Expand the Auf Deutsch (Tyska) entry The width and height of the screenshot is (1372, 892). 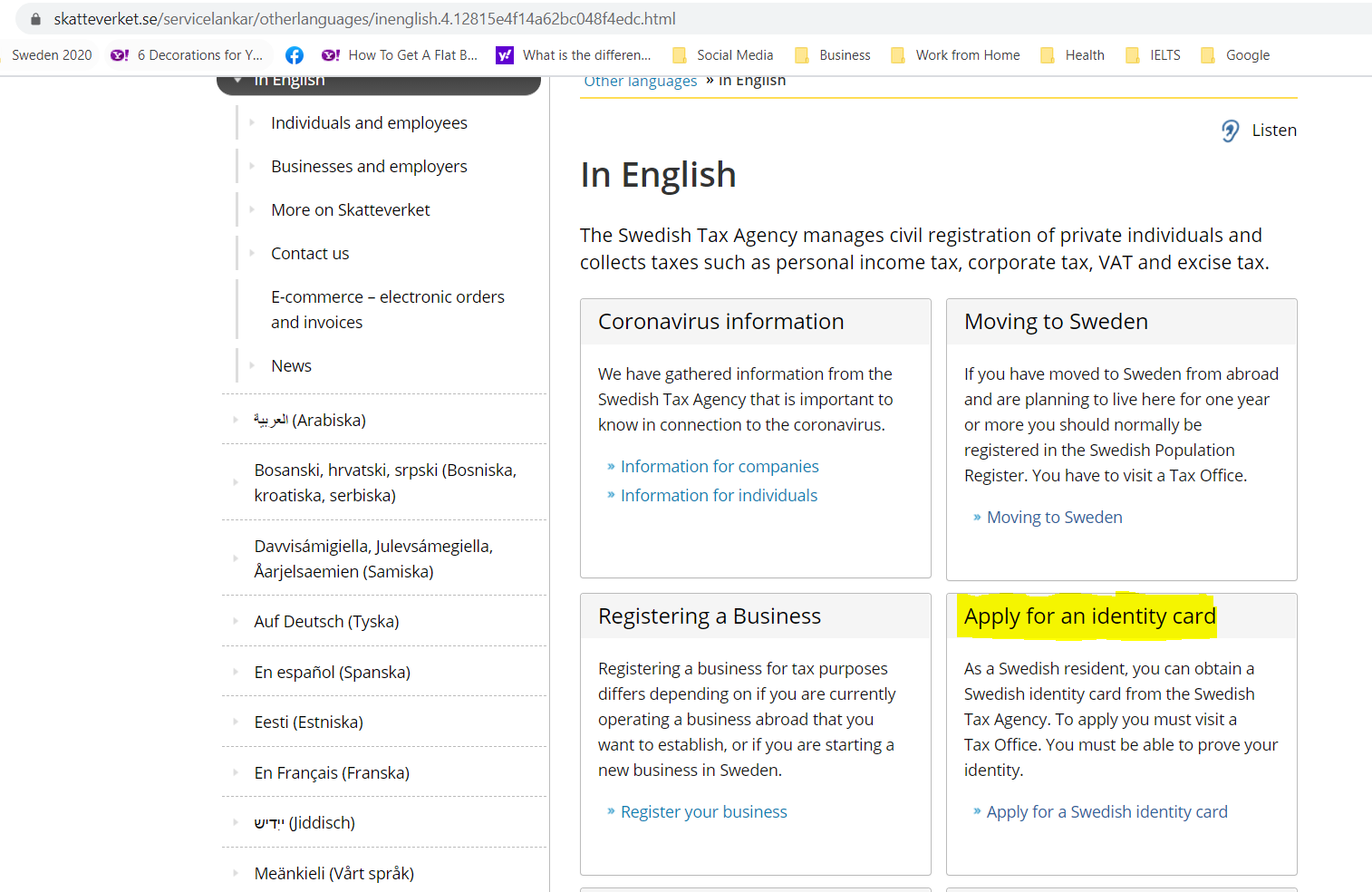tap(326, 621)
